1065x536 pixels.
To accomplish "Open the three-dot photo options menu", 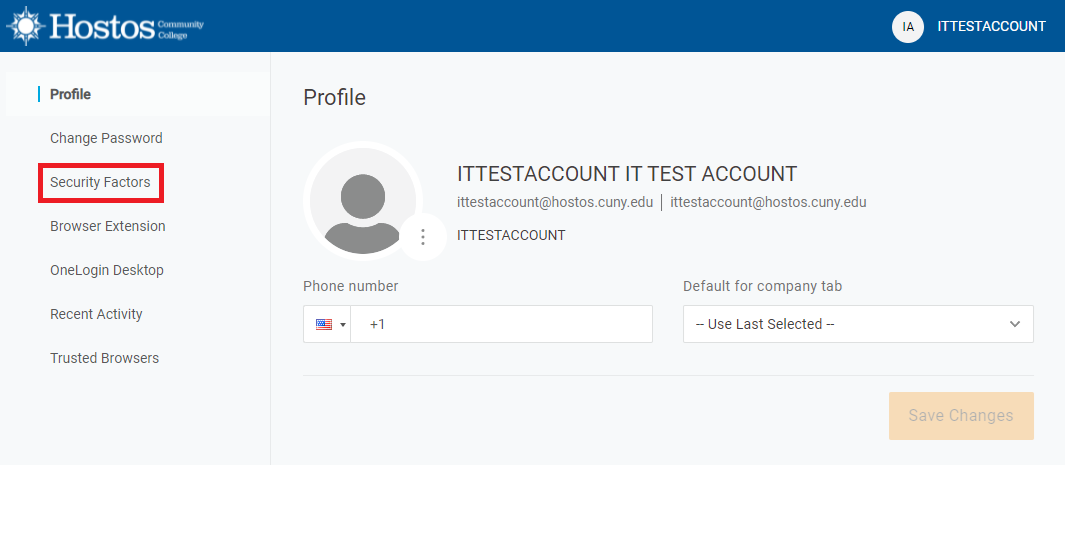I will pos(423,237).
